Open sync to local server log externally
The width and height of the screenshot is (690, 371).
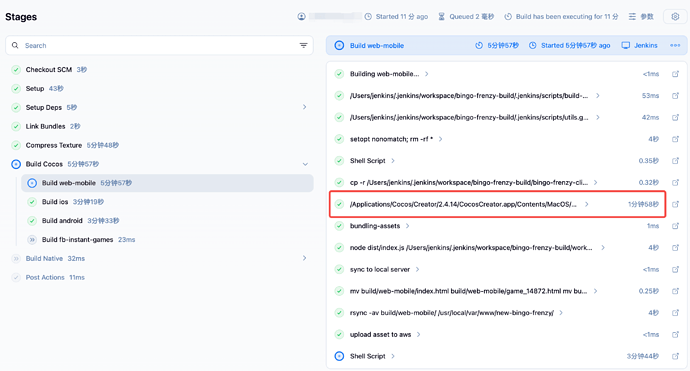675,269
